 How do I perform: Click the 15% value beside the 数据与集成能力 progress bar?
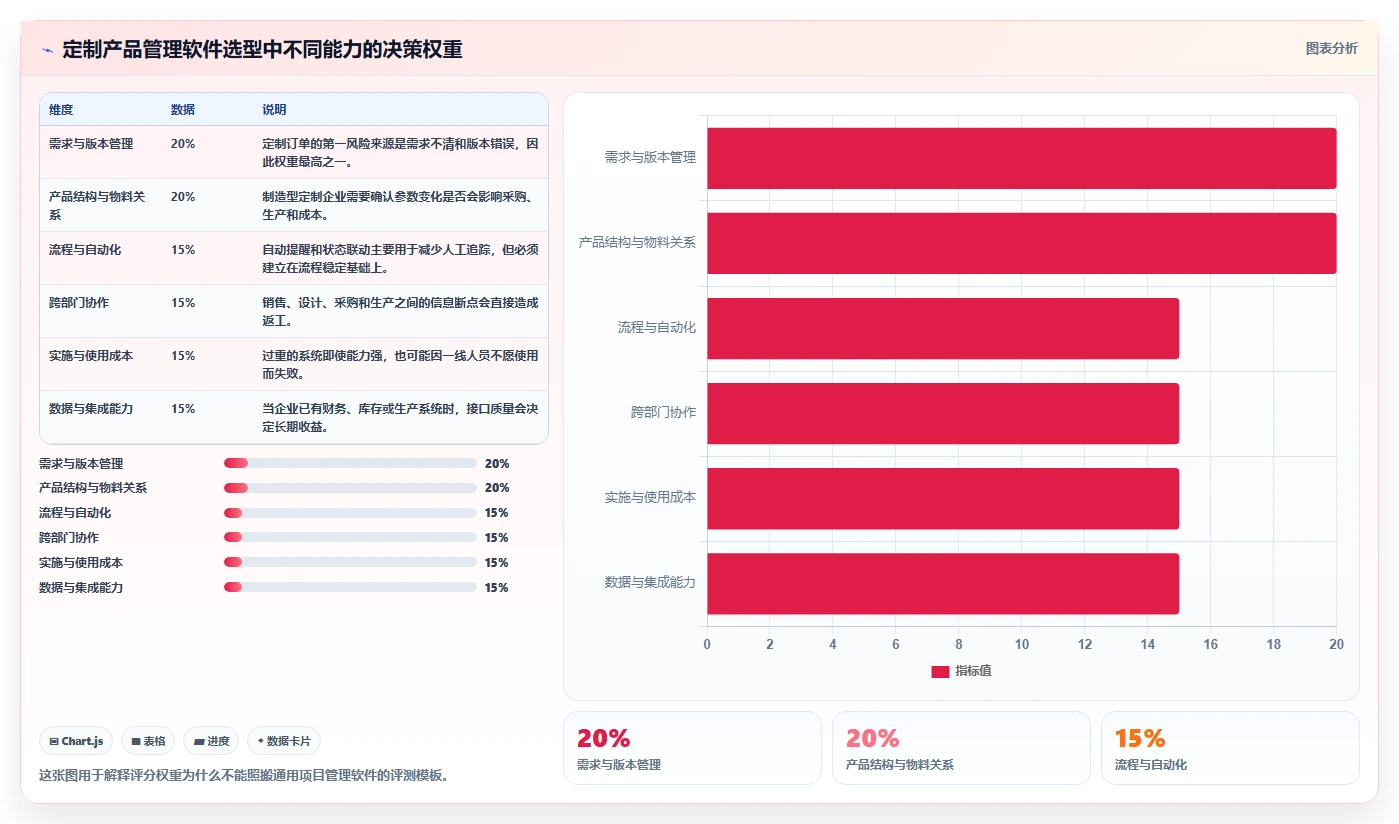[x=496, y=588]
